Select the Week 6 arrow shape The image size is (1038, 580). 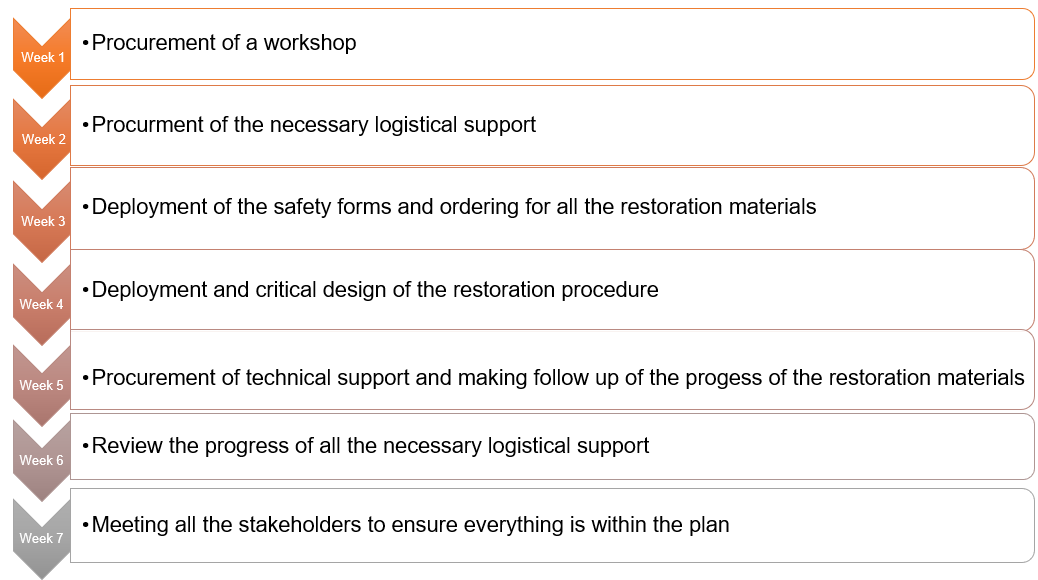click(42, 460)
